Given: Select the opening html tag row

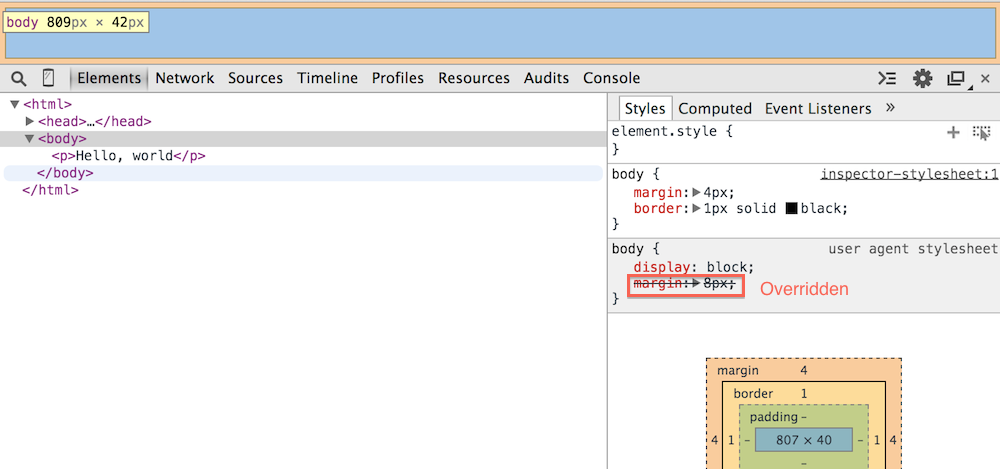Looking at the screenshot, I should click(48, 104).
